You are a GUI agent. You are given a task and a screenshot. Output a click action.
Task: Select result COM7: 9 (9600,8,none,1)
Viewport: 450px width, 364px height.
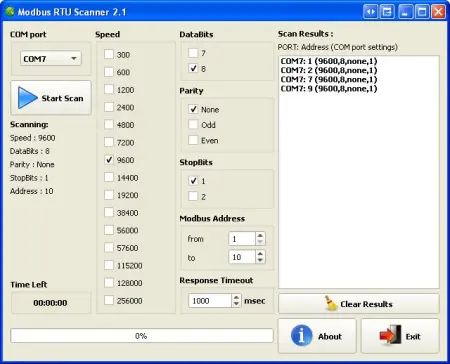pos(329,89)
